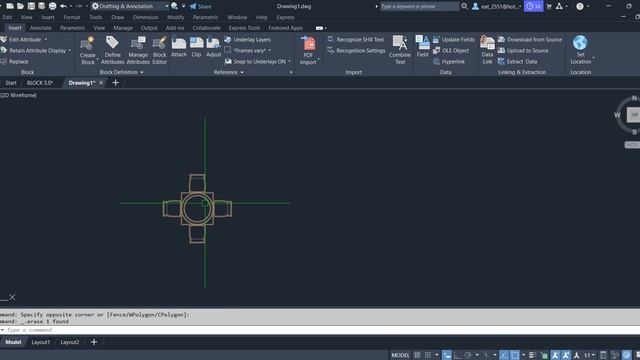Open the Snap to Underlays ON dropdown
This screenshot has height=360, width=640.
tap(289, 62)
